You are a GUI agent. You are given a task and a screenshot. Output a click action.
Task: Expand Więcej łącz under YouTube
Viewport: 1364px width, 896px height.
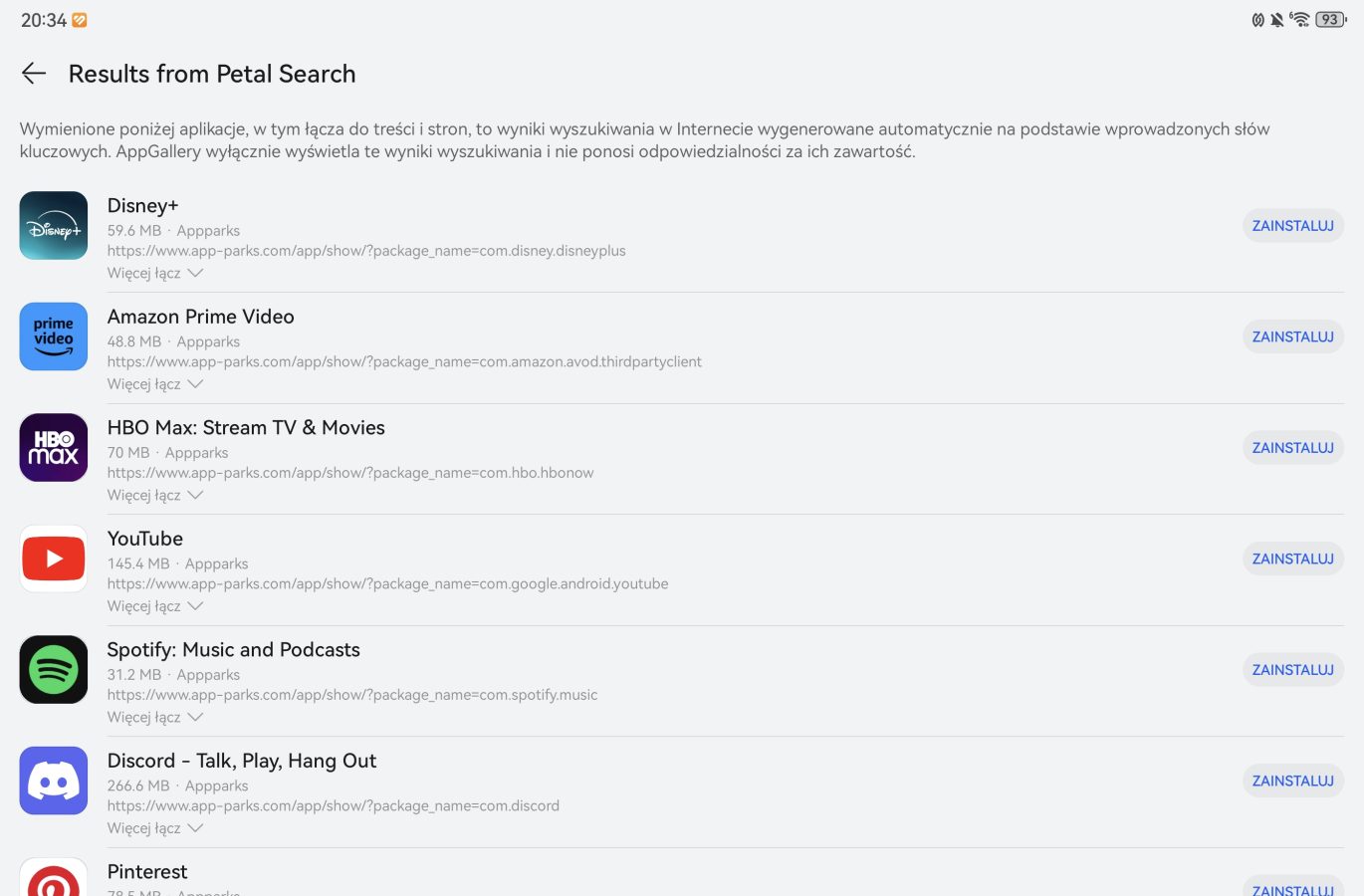point(155,606)
